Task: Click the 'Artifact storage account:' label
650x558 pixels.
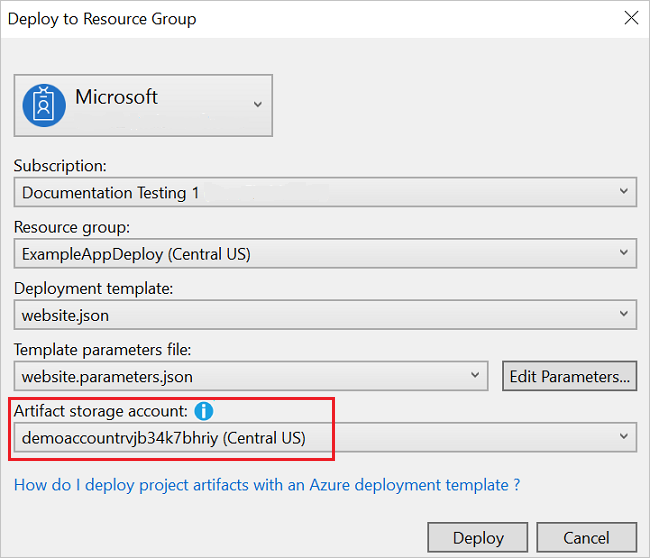Action: [x=101, y=411]
